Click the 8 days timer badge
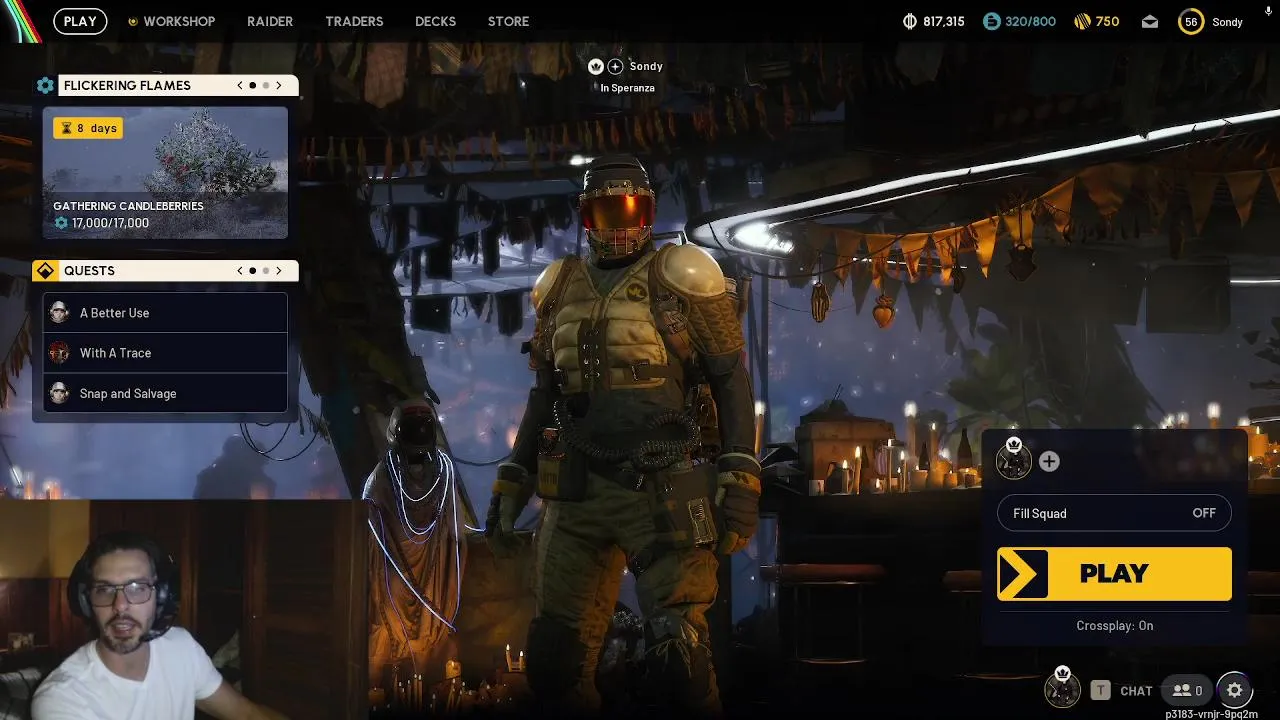Screen dimensions: 1280x720 click(88, 128)
